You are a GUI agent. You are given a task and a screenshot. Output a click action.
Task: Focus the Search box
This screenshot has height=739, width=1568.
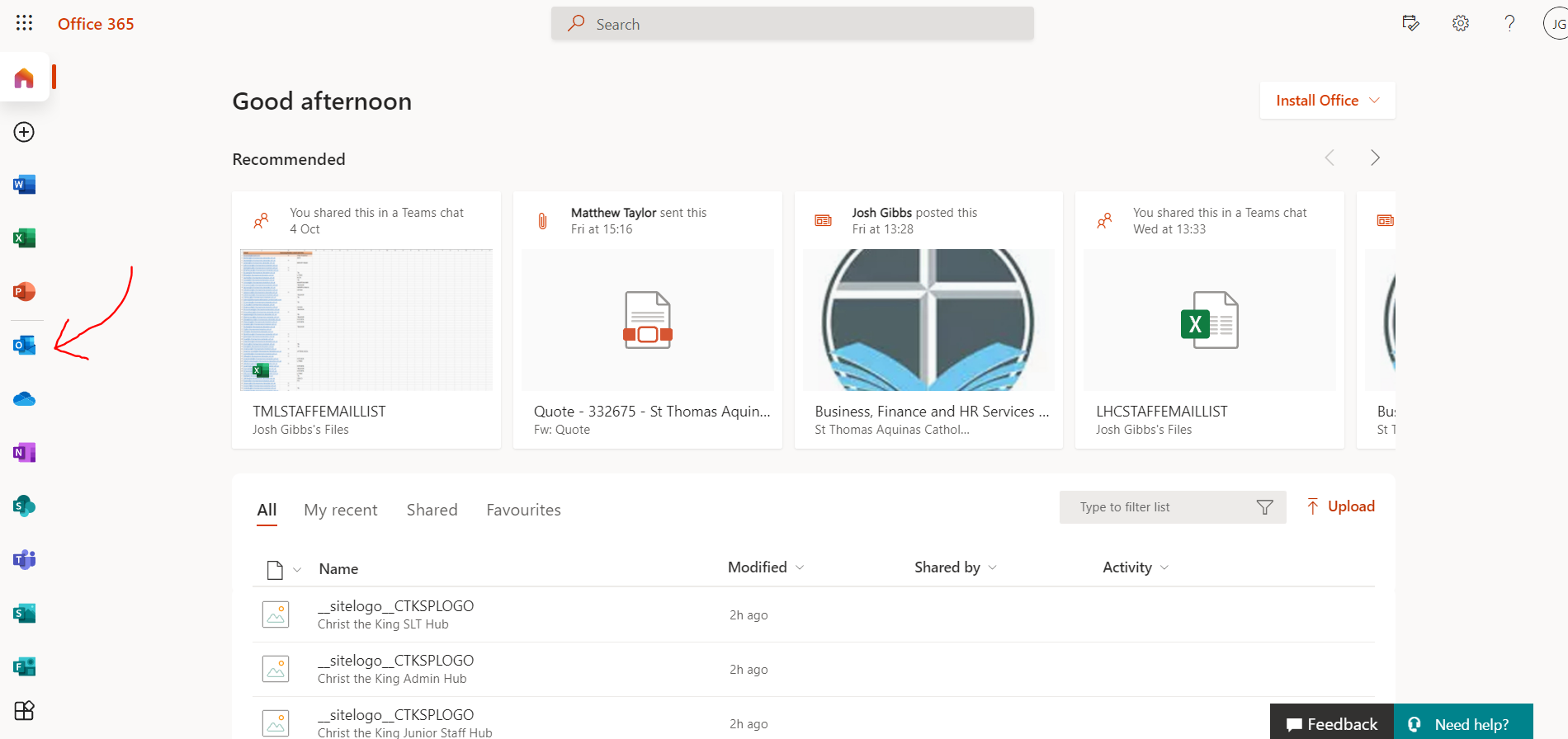tap(792, 24)
